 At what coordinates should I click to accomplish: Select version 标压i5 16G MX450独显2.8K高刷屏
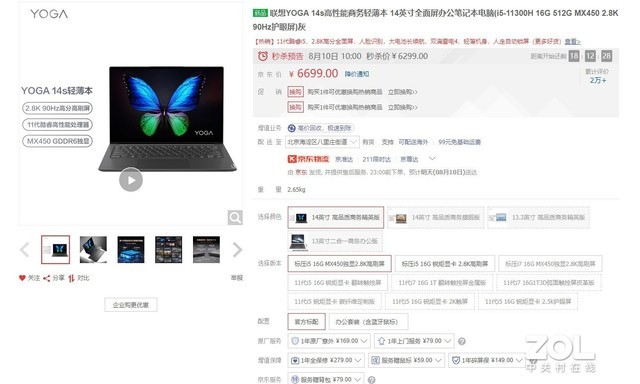tap(339, 264)
